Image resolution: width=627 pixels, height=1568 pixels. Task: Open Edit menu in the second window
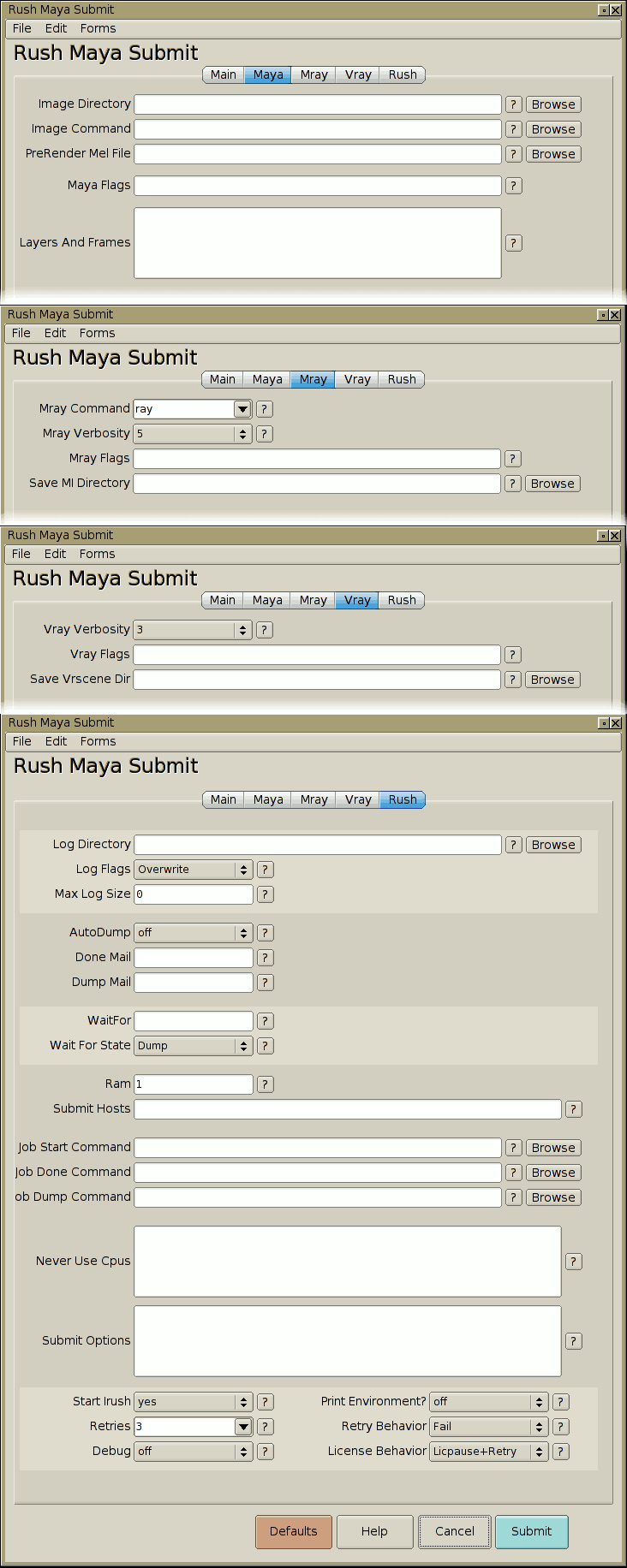click(x=56, y=333)
